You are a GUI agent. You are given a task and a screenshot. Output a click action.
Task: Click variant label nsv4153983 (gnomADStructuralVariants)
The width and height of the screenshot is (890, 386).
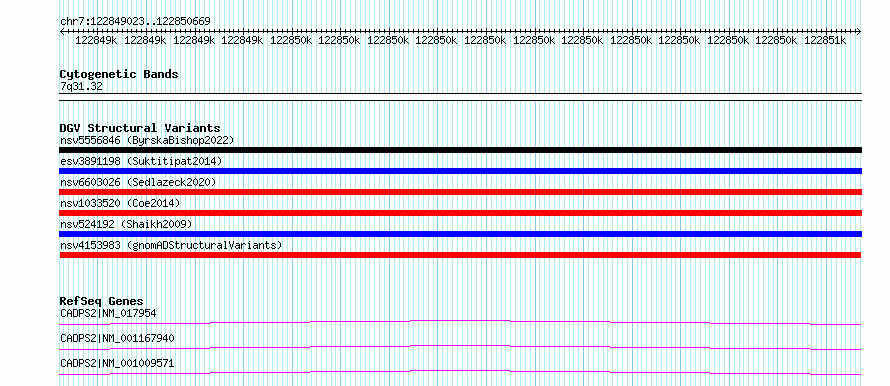(x=171, y=245)
